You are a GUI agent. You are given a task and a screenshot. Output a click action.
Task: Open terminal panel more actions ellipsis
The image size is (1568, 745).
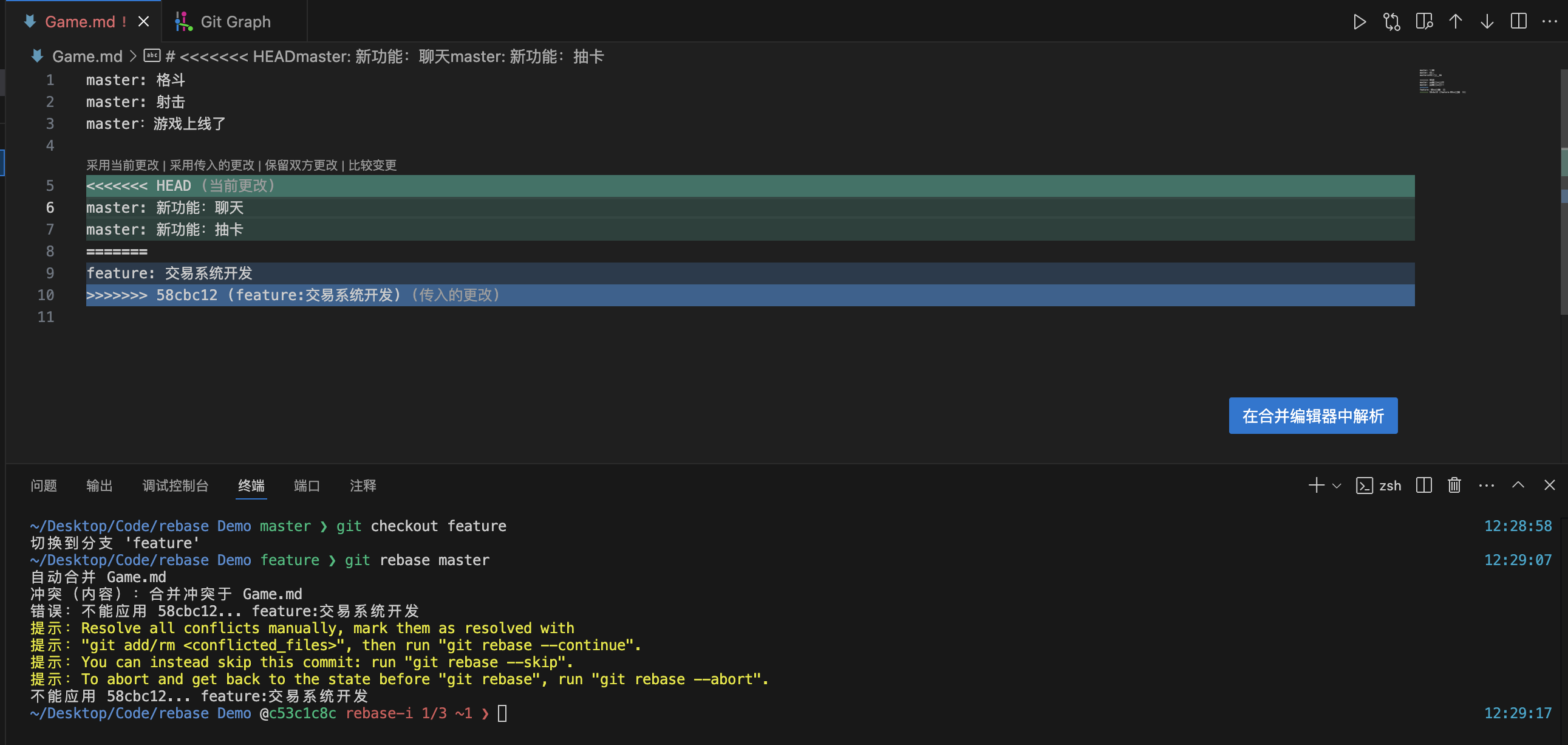coord(1487,486)
